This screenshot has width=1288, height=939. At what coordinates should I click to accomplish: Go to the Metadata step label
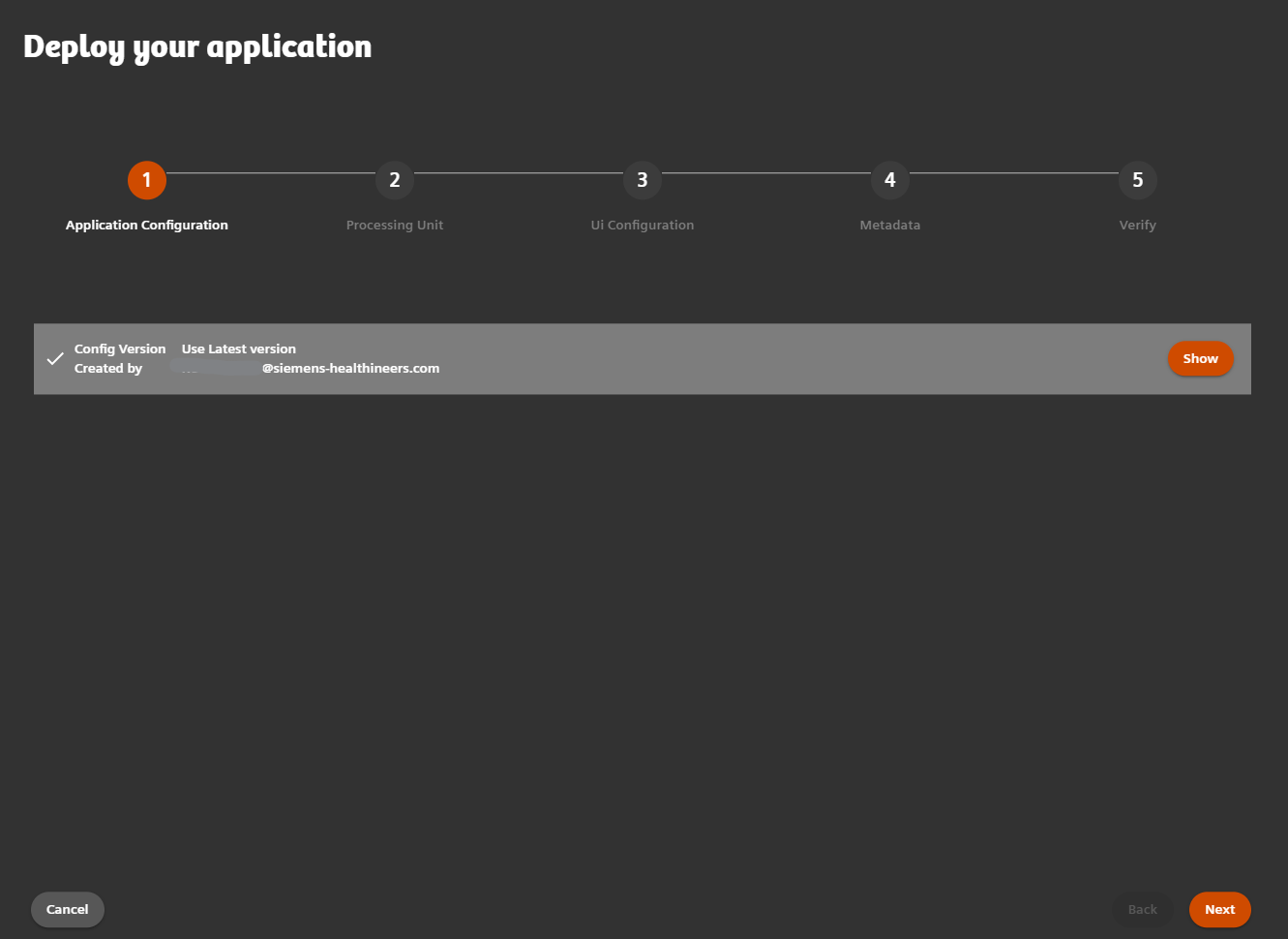889,225
